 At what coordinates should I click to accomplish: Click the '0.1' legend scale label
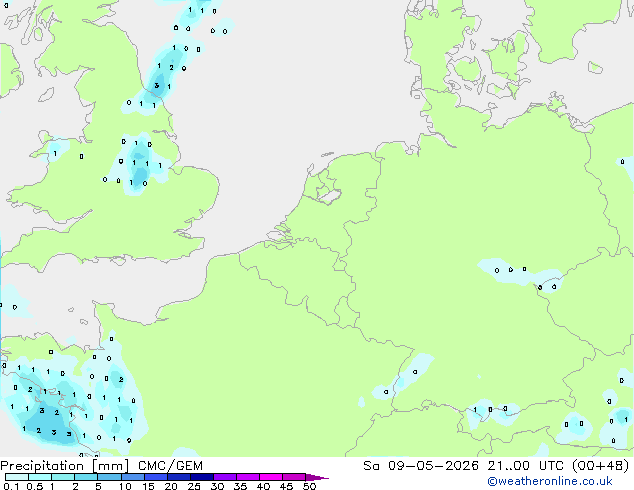pyautogui.click(x=11, y=486)
